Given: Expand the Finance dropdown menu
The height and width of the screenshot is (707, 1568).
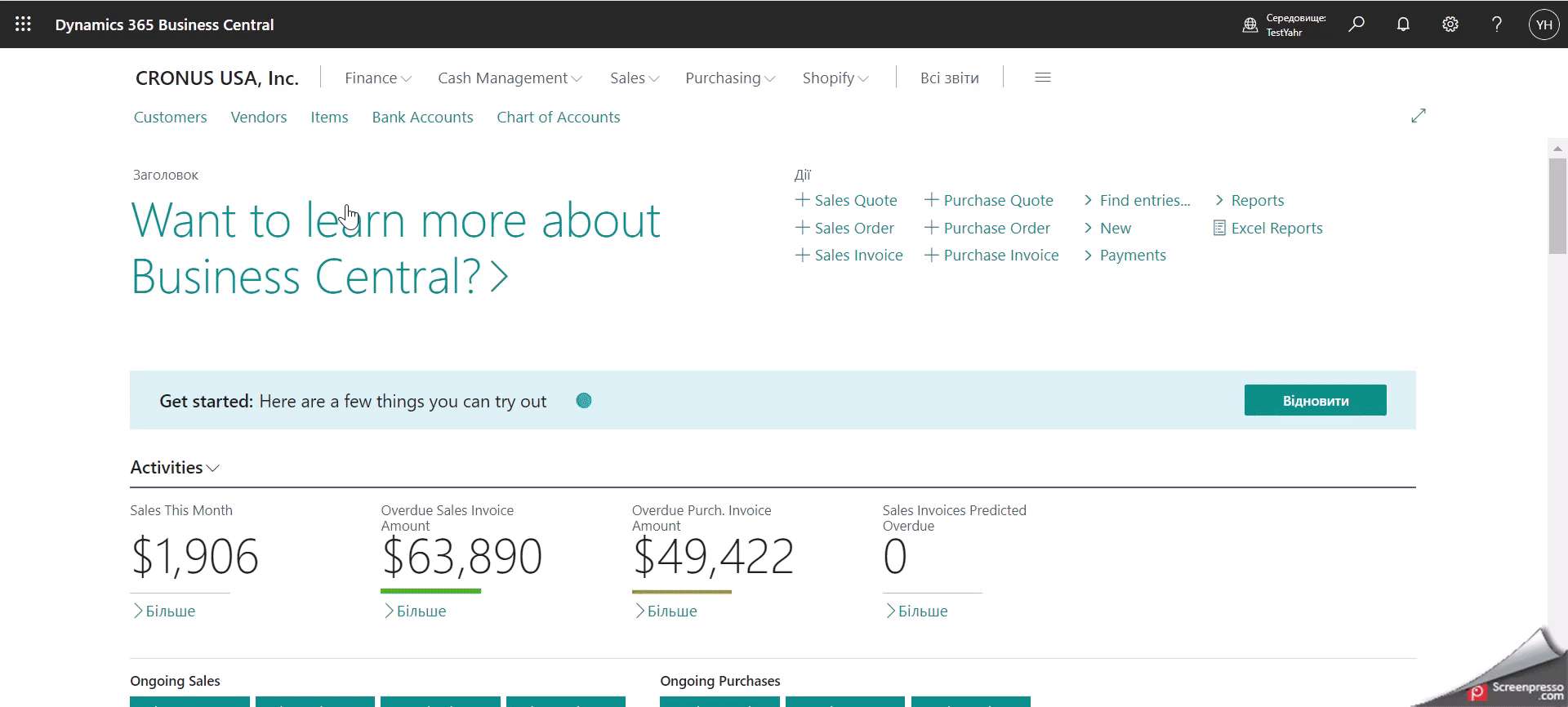Looking at the screenshot, I should (x=377, y=78).
